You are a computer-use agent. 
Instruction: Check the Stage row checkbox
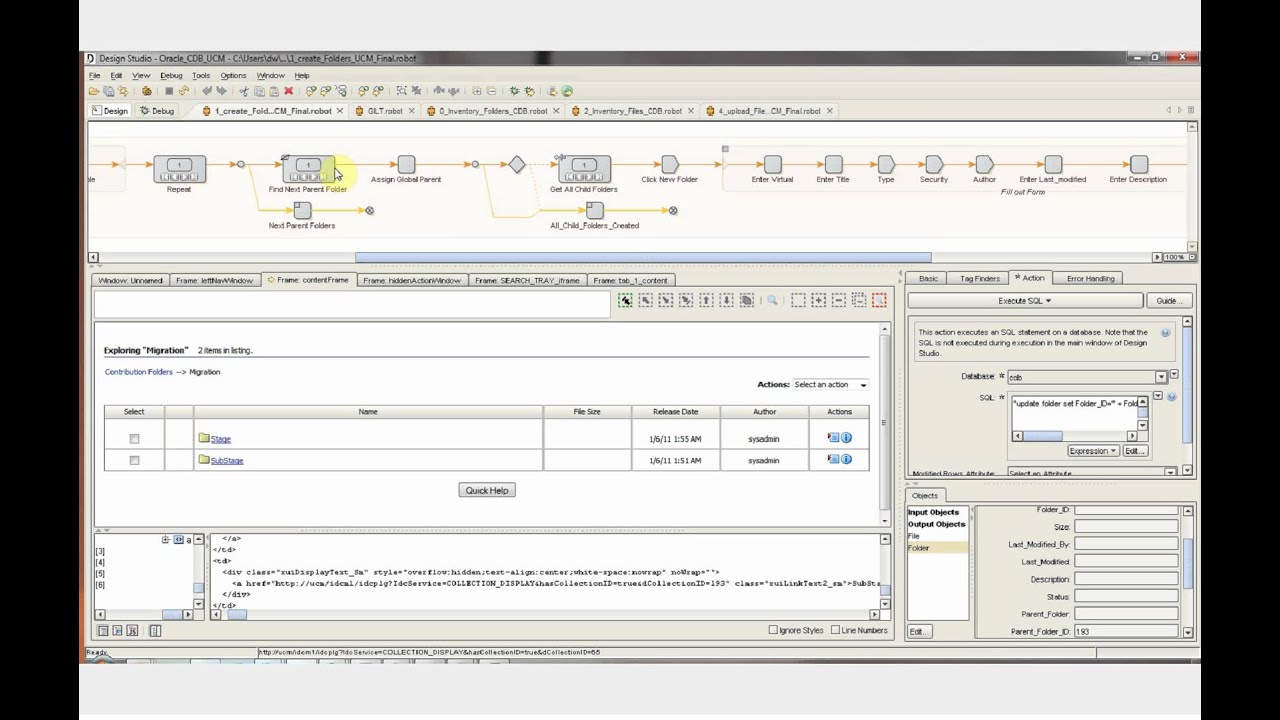pos(134,439)
